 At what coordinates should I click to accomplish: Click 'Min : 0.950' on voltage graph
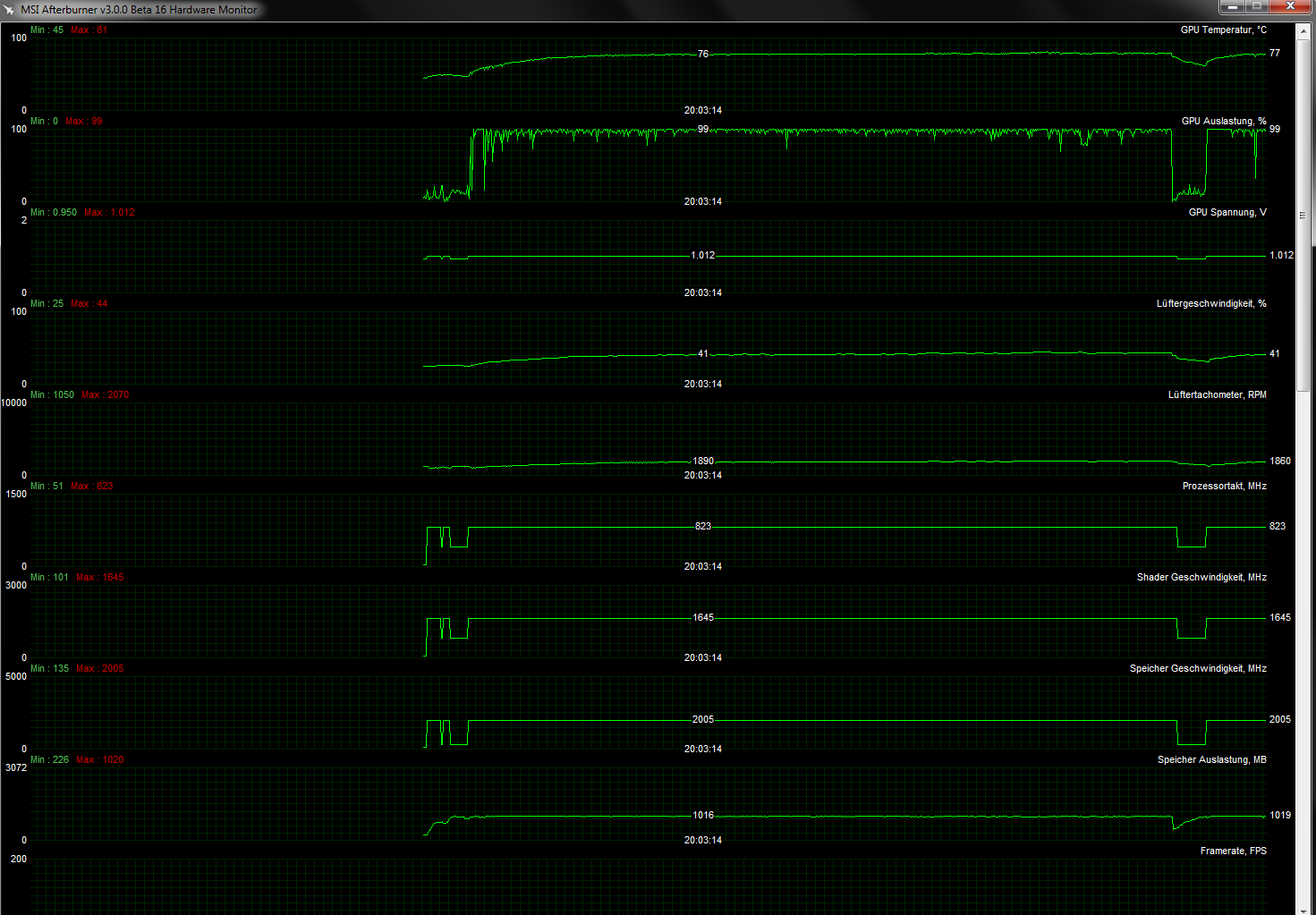(x=54, y=212)
